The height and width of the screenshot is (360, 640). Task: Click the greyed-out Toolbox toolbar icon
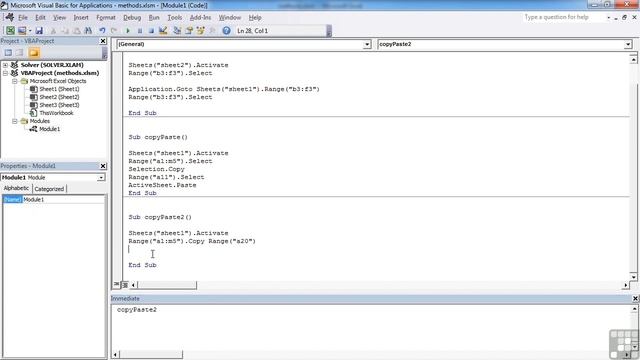click(212, 31)
